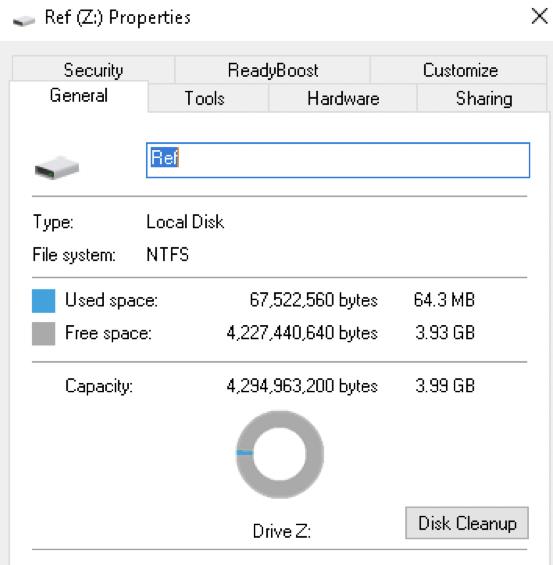553x565 pixels.
Task: Switch to the ReadyBoost tab
Action: (273, 70)
